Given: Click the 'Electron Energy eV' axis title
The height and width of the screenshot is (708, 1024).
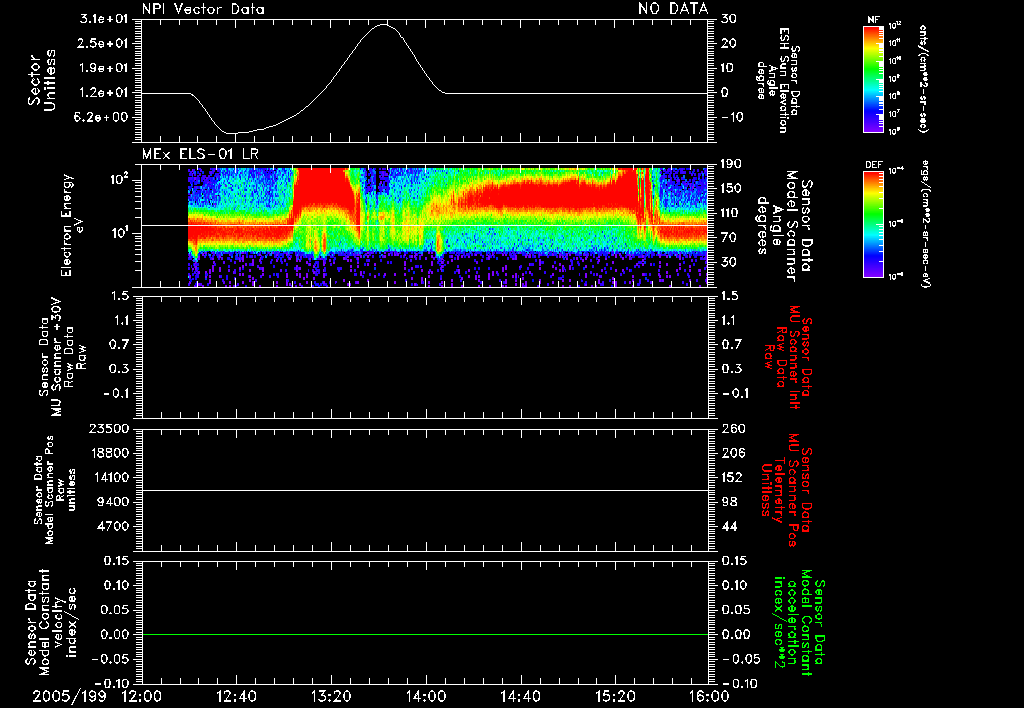Looking at the screenshot, I should [72, 225].
